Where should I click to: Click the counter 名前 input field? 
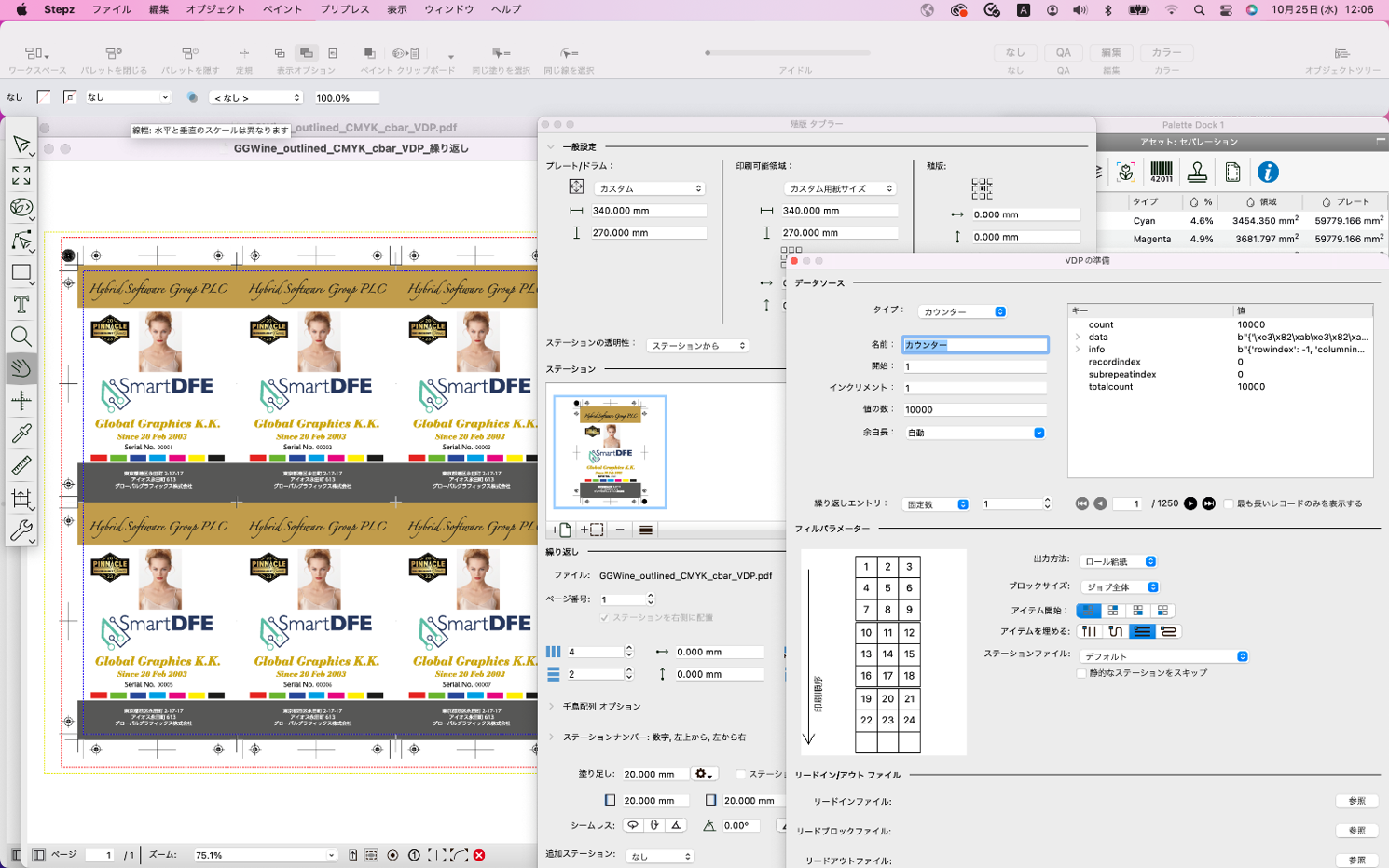click(974, 345)
